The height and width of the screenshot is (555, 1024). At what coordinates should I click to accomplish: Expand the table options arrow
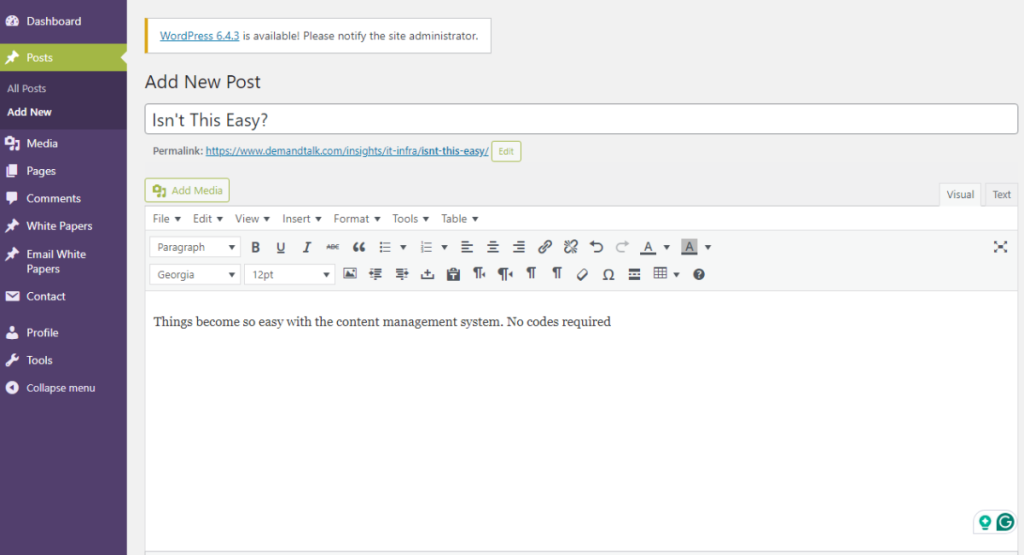[677, 274]
